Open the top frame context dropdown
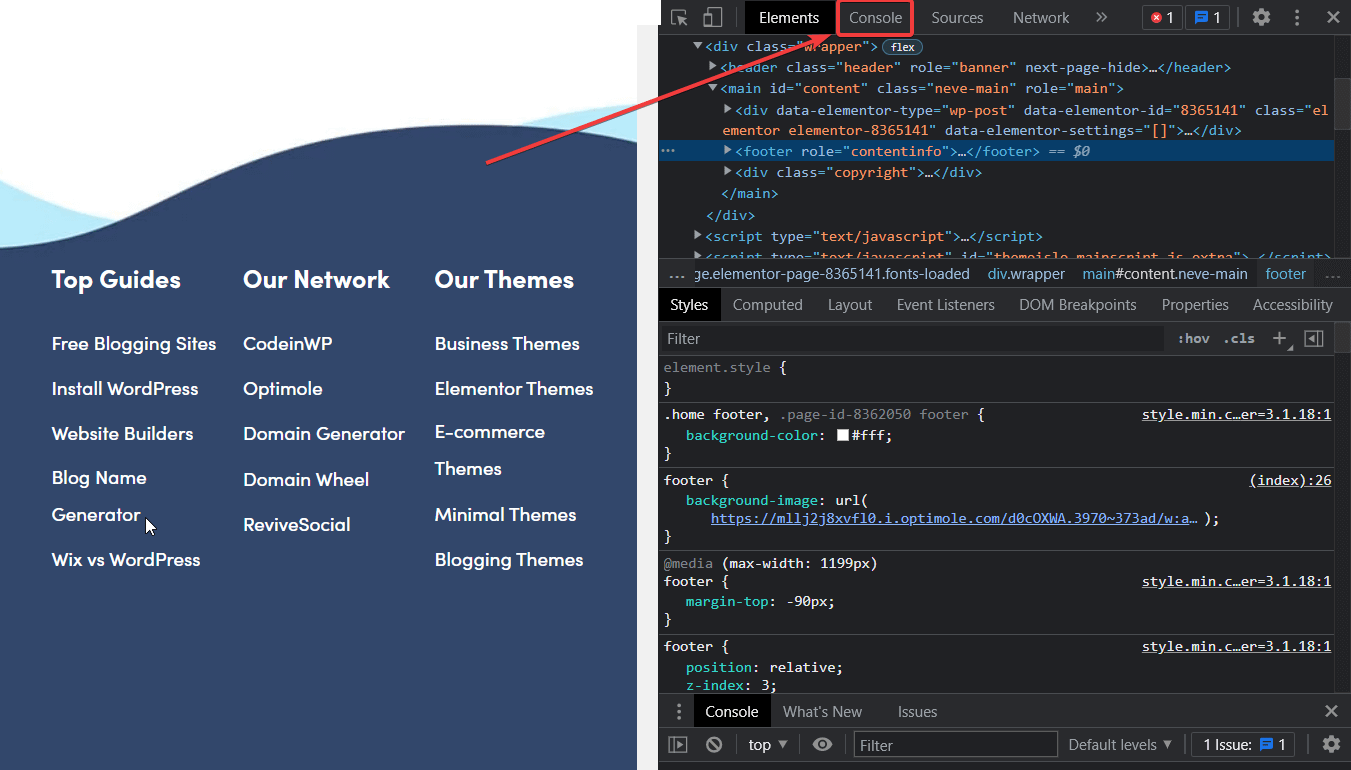The image size is (1351, 770). coord(766,744)
